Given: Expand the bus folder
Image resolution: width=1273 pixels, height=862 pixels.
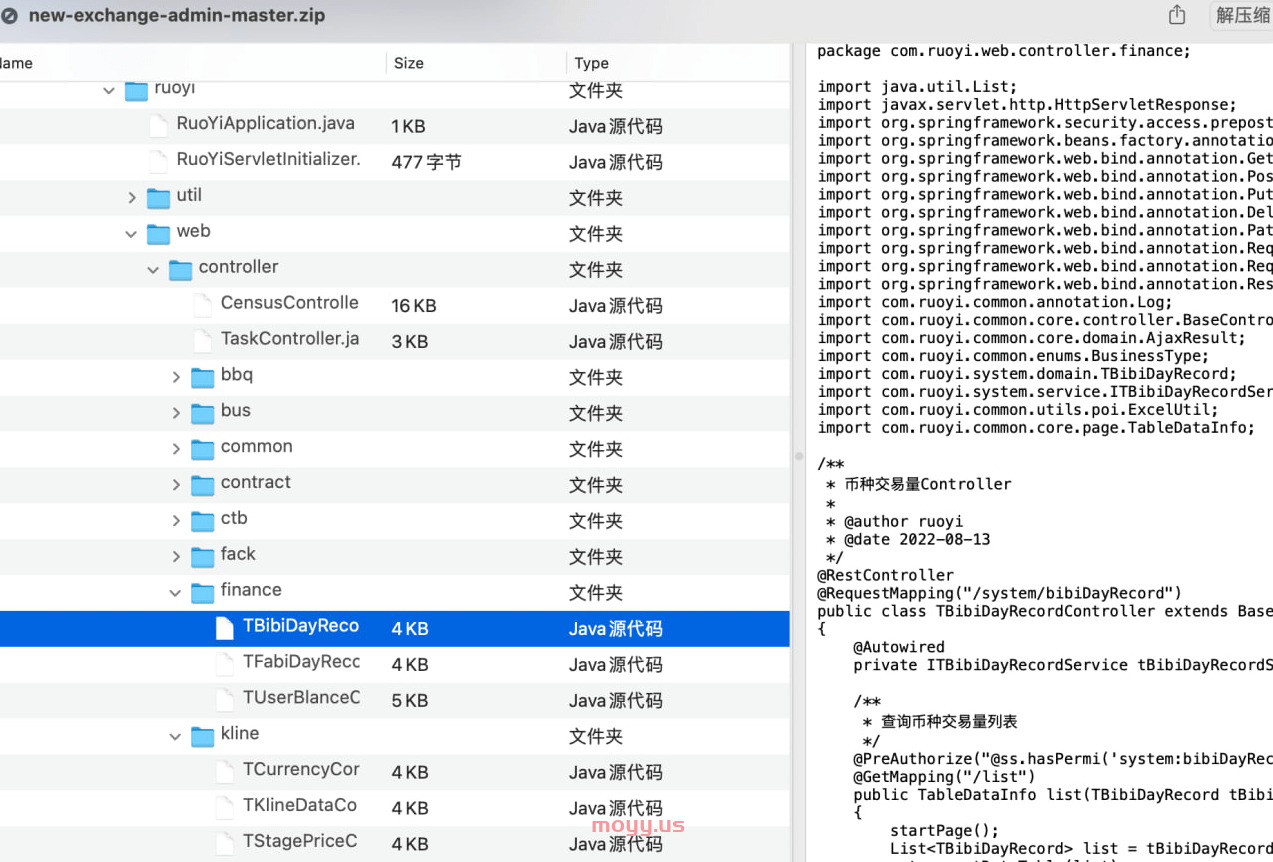Looking at the screenshot, I should [x=176, y=413].
